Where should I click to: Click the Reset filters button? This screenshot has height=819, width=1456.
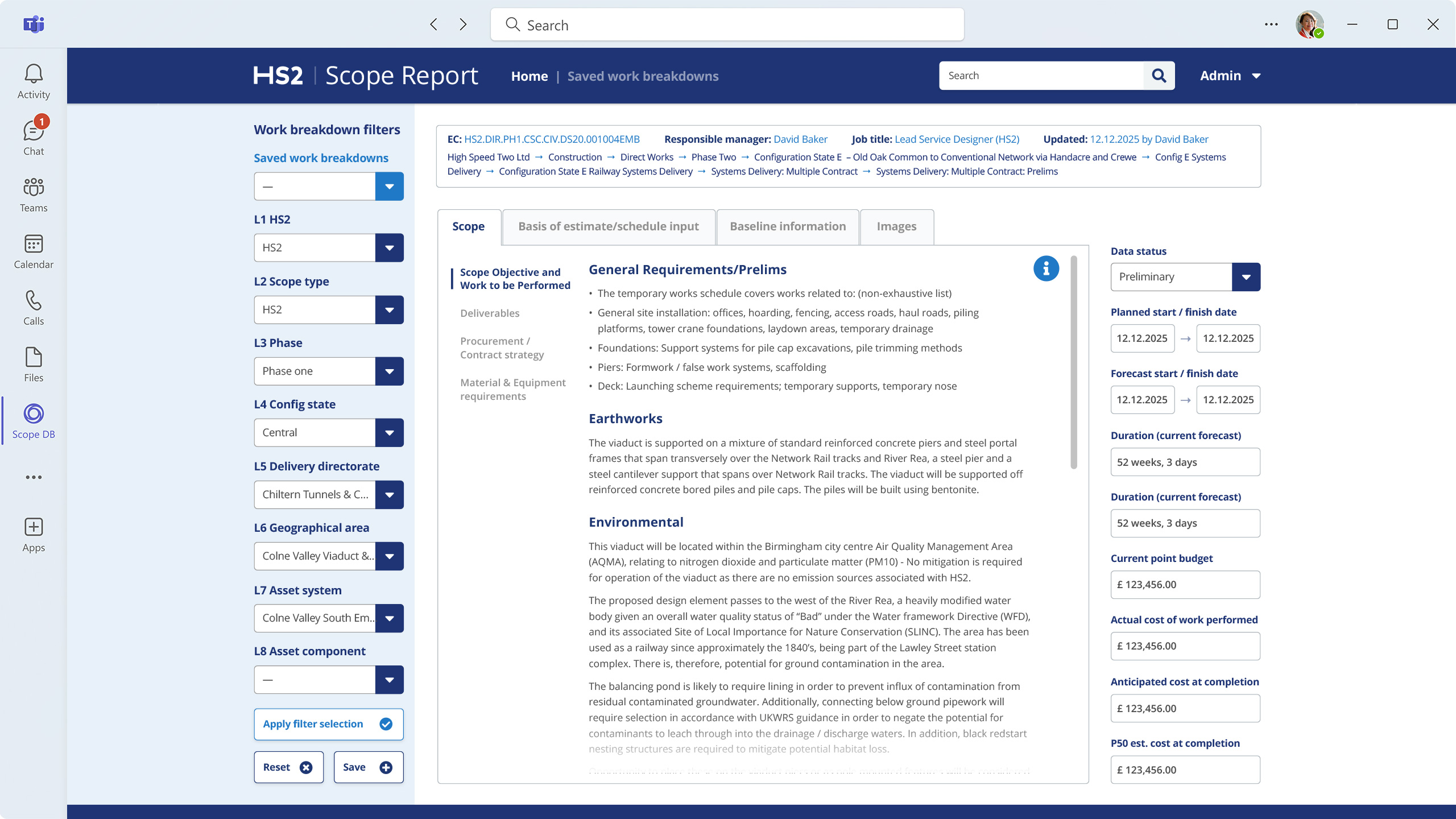point(289,767)
